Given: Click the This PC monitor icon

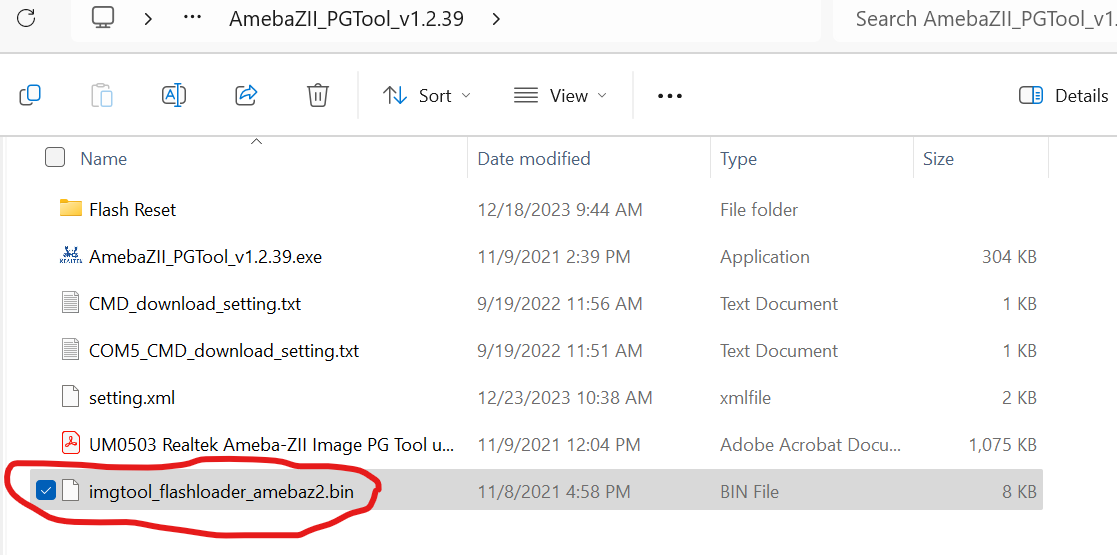Looking at the screenshot, I should tap(103, 18).
